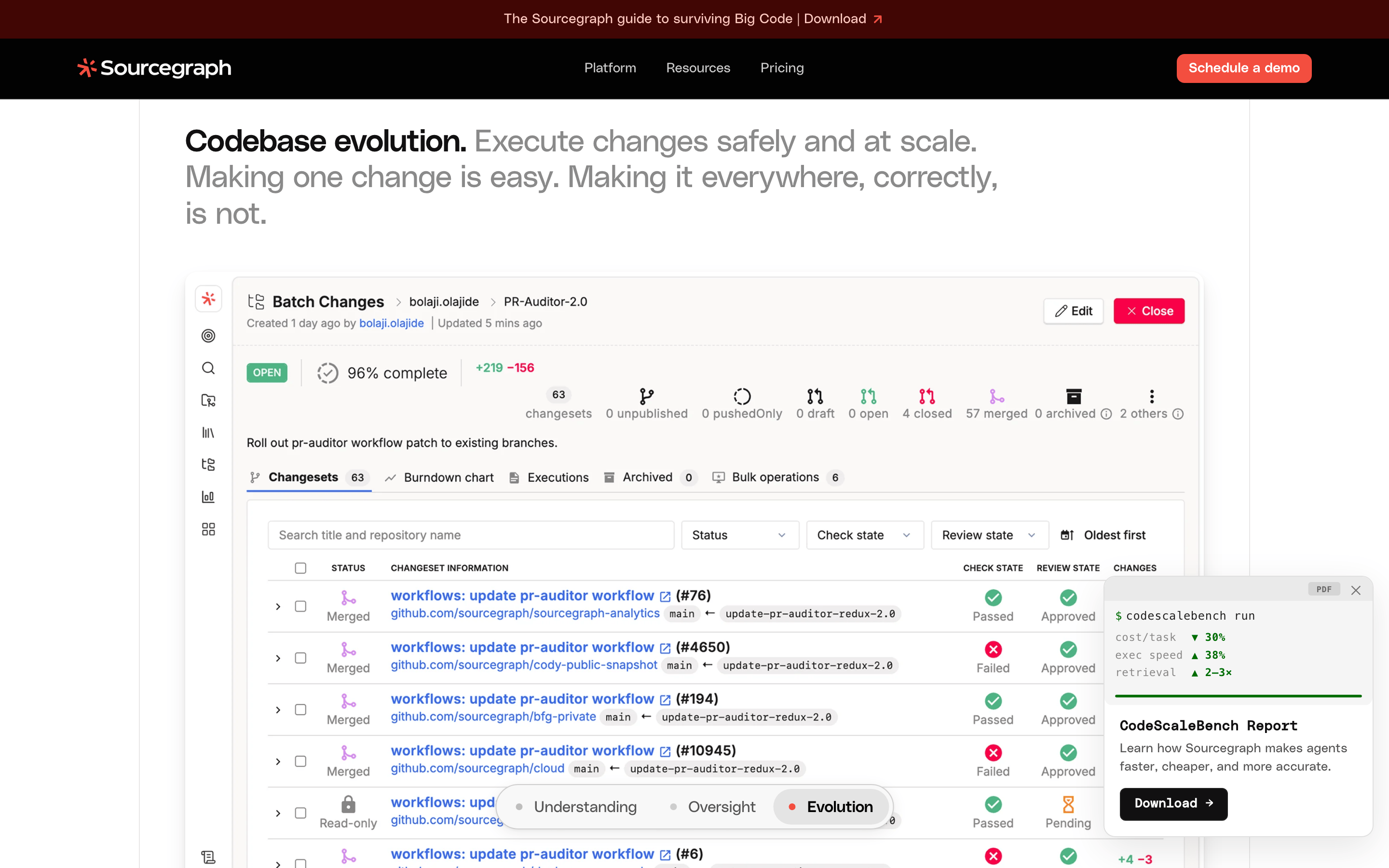Switch to the Burndown chart tab
This screenshot has width=1389, height=868.
pos(440,477)
